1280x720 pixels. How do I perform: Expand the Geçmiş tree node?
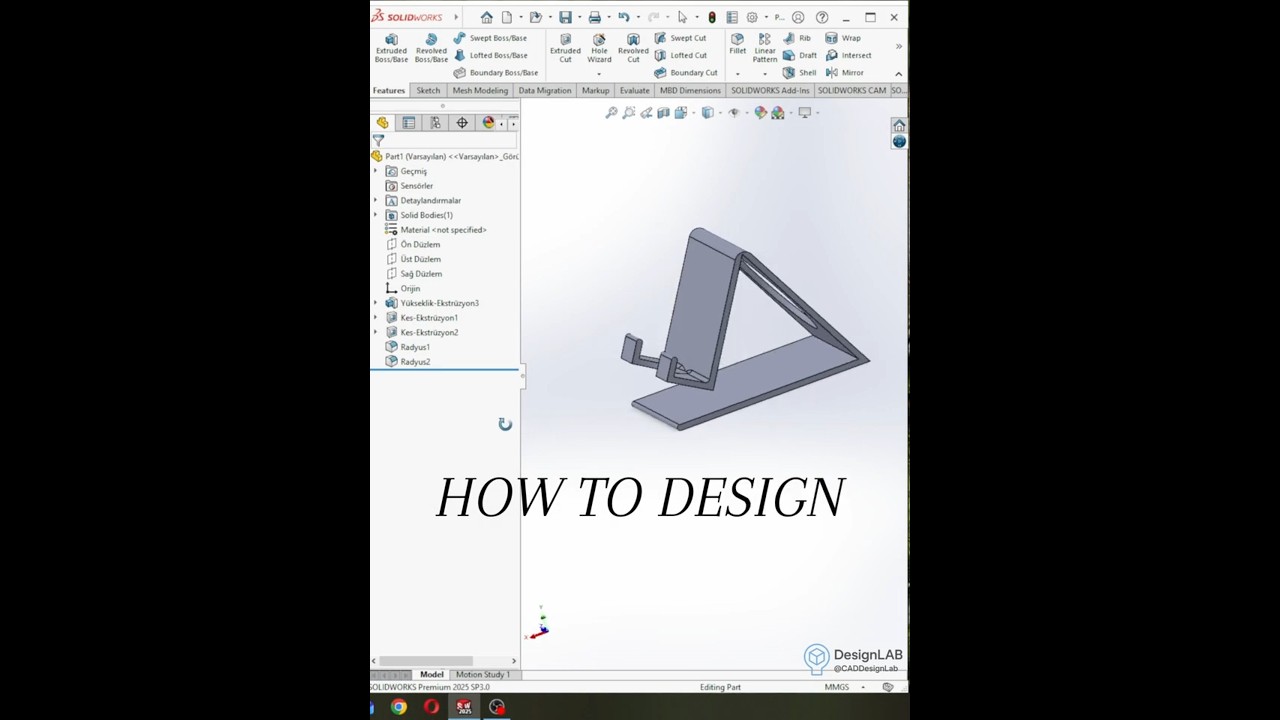coord(376,171)
